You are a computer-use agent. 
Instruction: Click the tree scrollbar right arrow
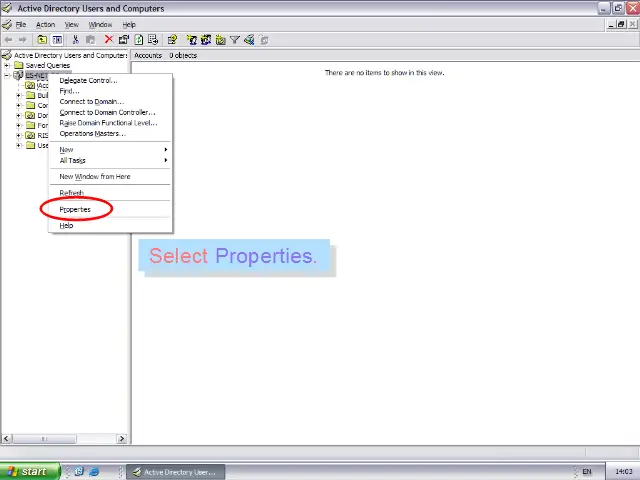coord(122,438)
